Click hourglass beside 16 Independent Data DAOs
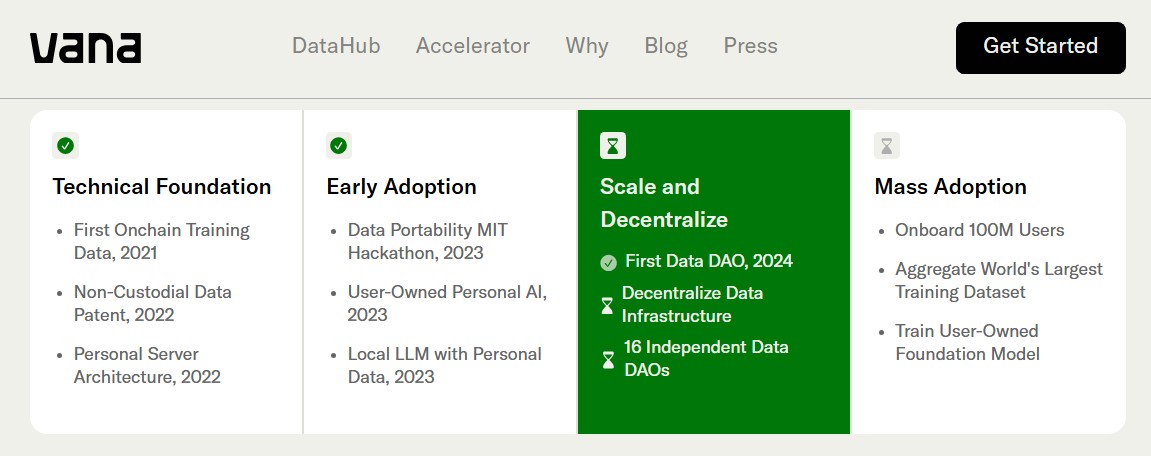The image size is (1151, 456). tap(609, 360)
